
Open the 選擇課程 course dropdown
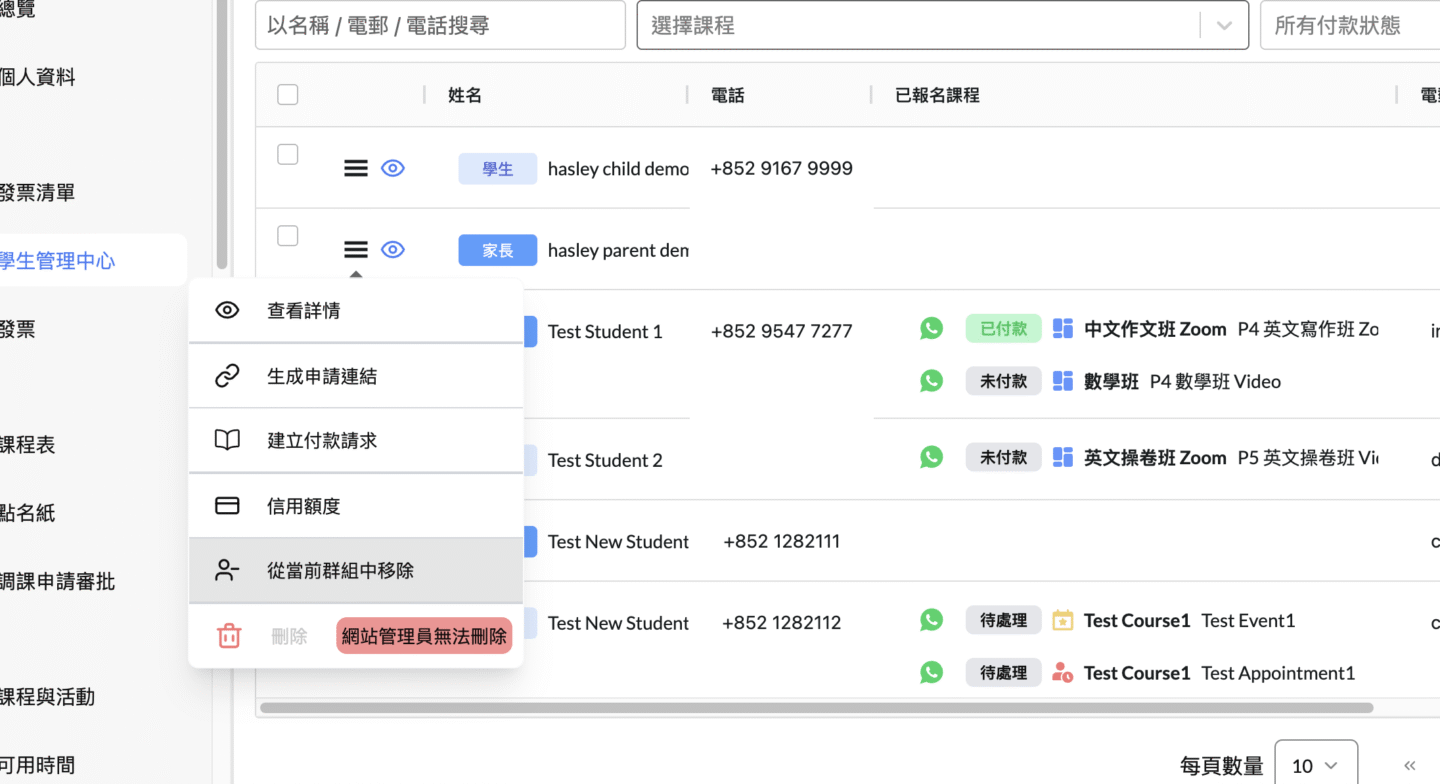click(x=942, y=26)
